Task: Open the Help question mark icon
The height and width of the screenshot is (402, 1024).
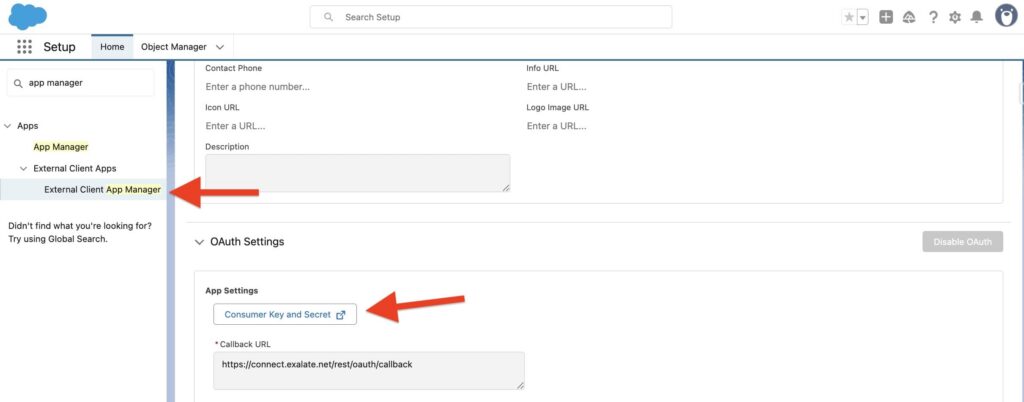Action: pyautogui.click(x=933, y=17)
